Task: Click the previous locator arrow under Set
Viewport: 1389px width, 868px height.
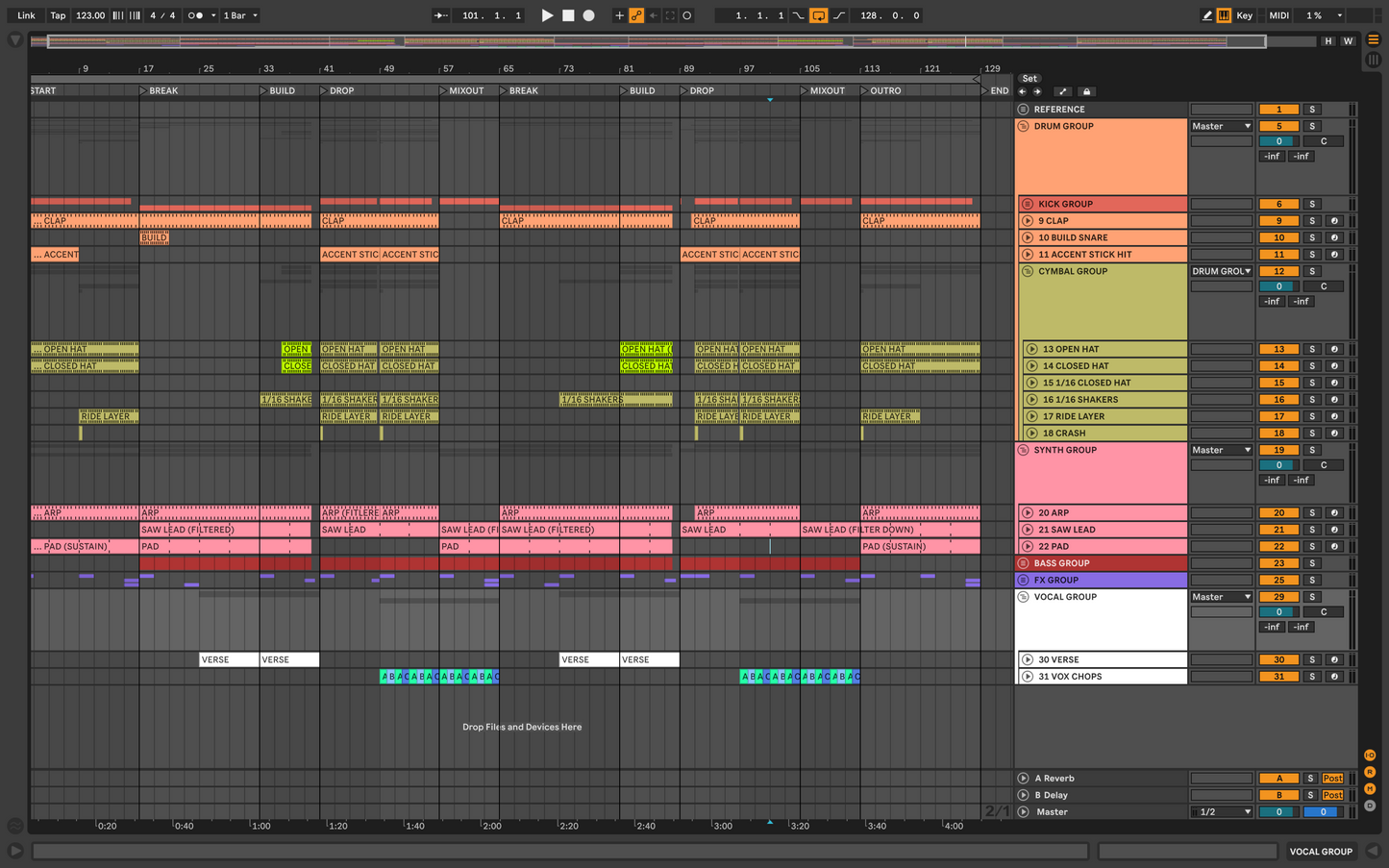Action: (x=1023, y=92)
